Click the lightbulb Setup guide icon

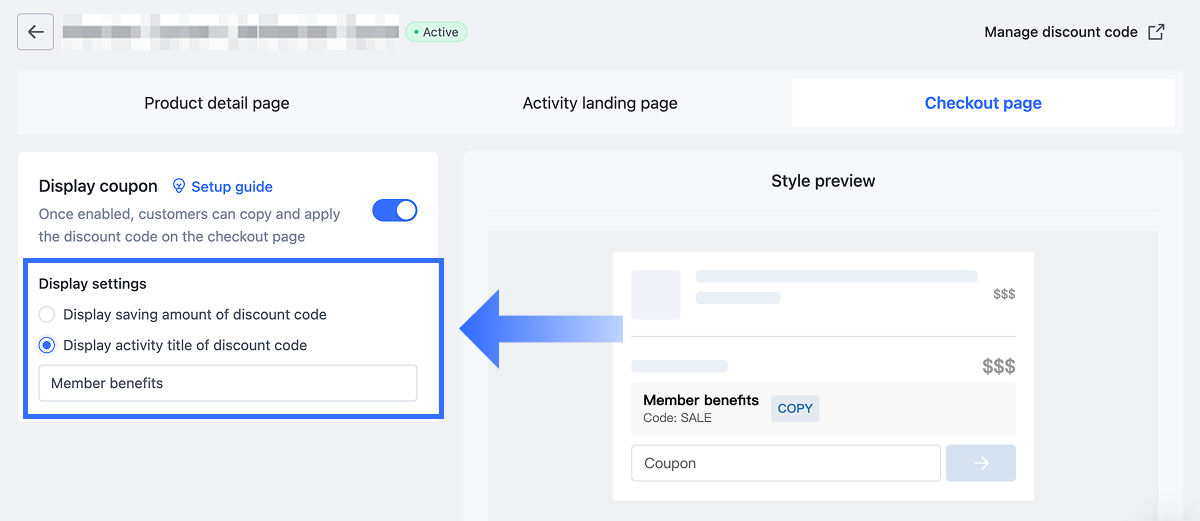point(179,186)
